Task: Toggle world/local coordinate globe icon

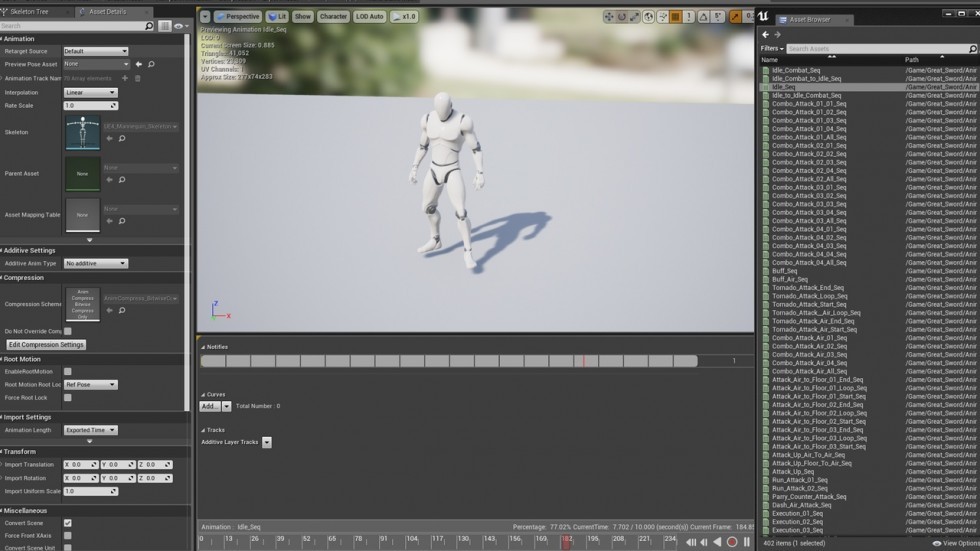Action: coord(649,17)
